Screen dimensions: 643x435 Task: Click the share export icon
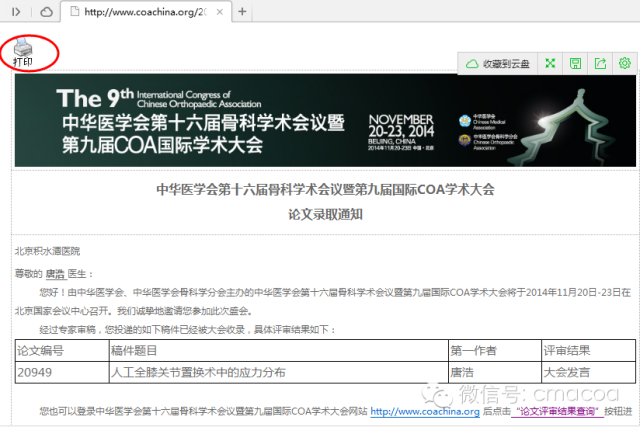tap(600, 64)
